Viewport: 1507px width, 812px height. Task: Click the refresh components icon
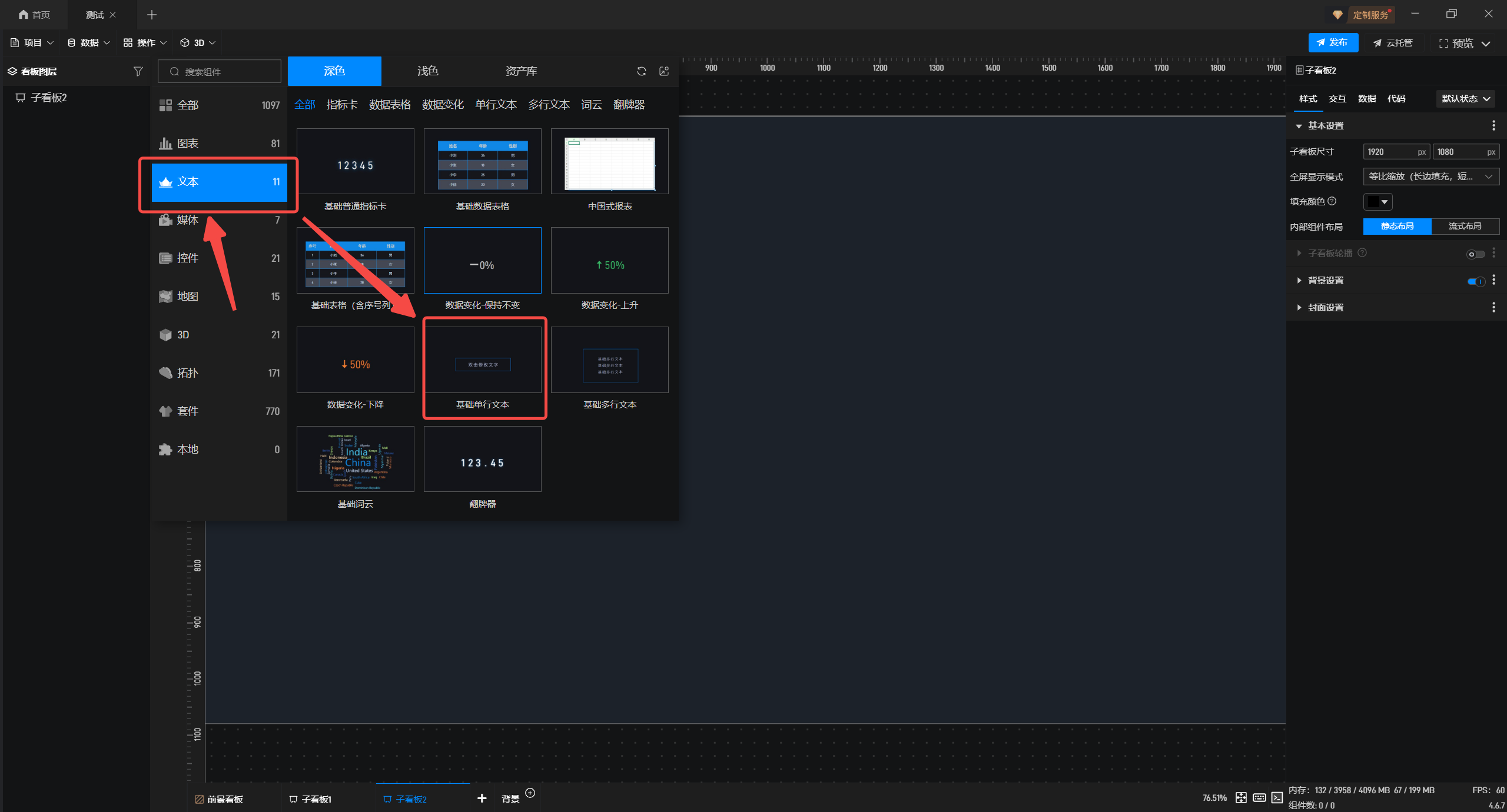pyautogui.click(x=642, y=71)
